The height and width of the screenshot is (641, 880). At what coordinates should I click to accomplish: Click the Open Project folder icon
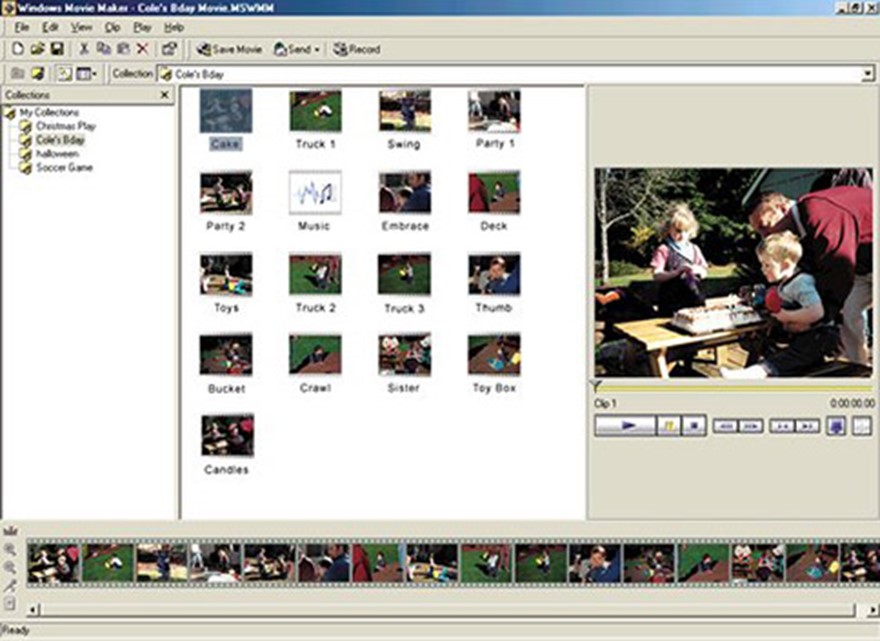(37, 49)
